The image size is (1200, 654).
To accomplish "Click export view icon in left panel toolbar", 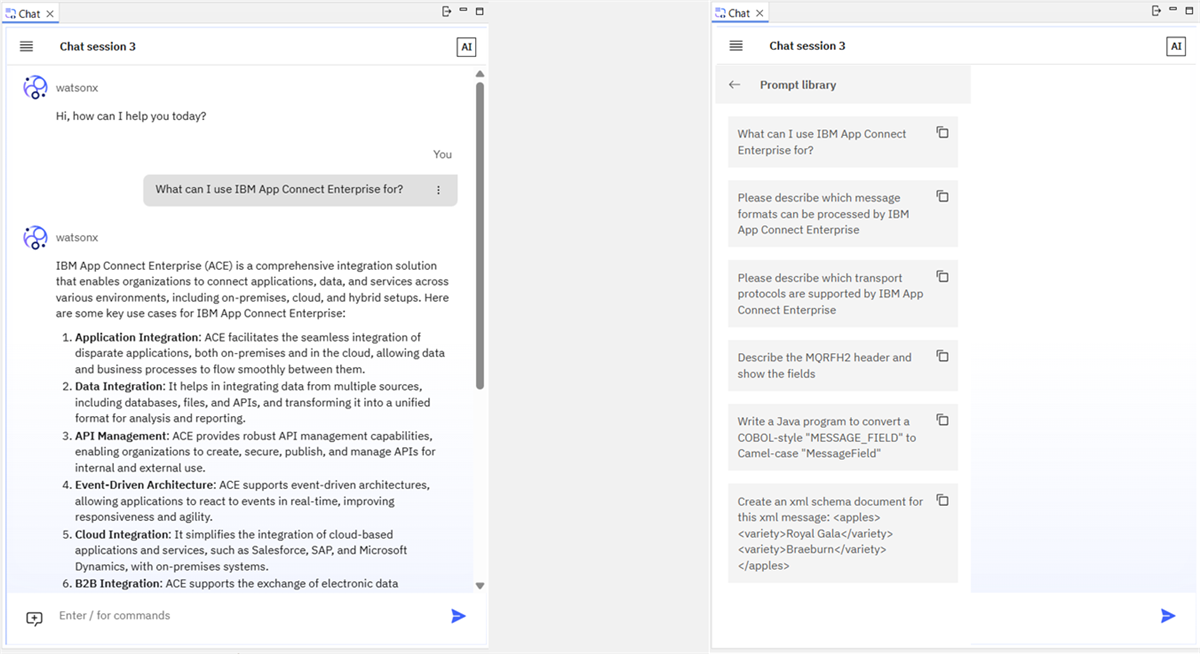I will point(447,11).
